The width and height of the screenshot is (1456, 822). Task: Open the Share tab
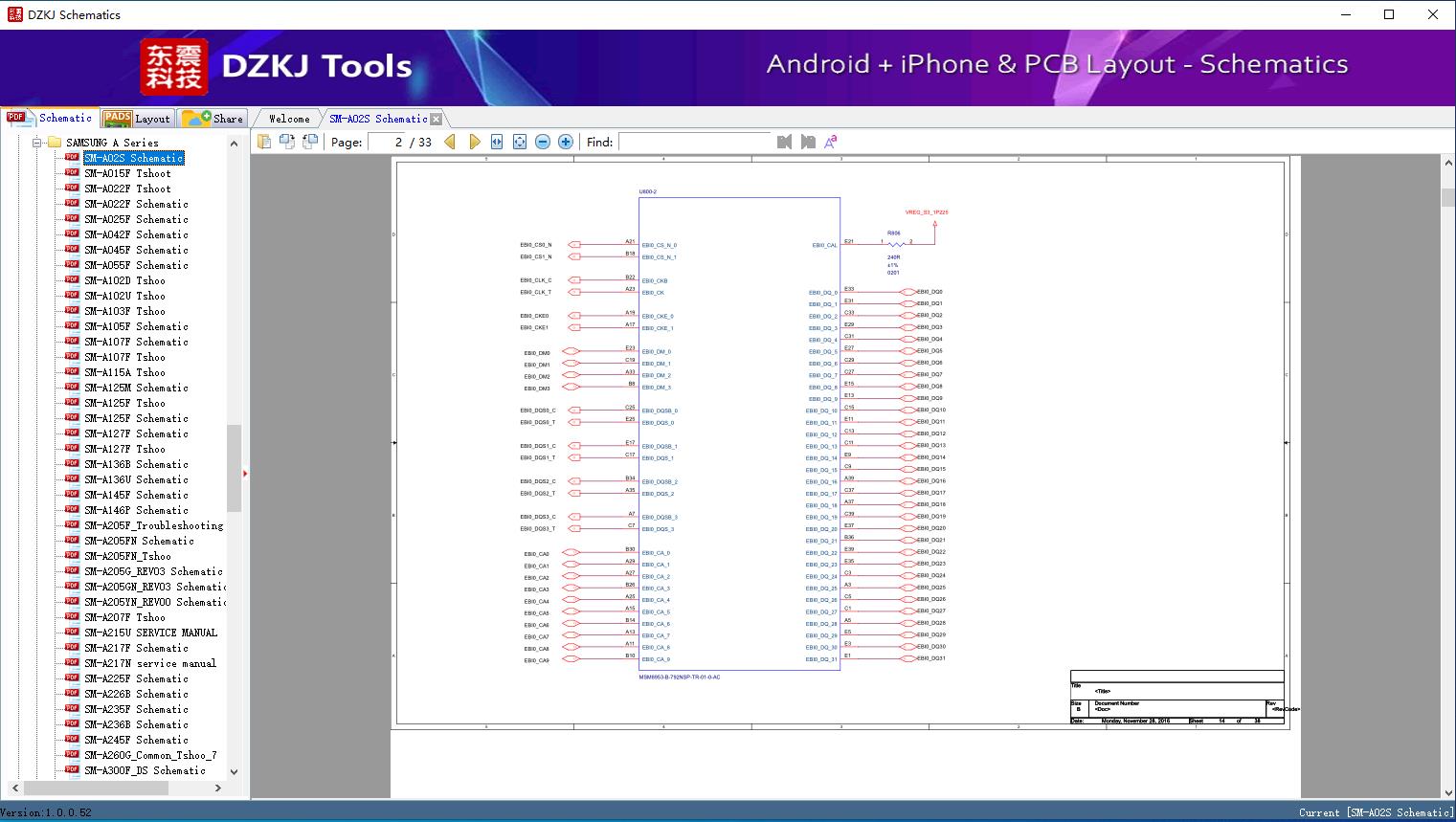pyautogui.click(x=213, y=118)
